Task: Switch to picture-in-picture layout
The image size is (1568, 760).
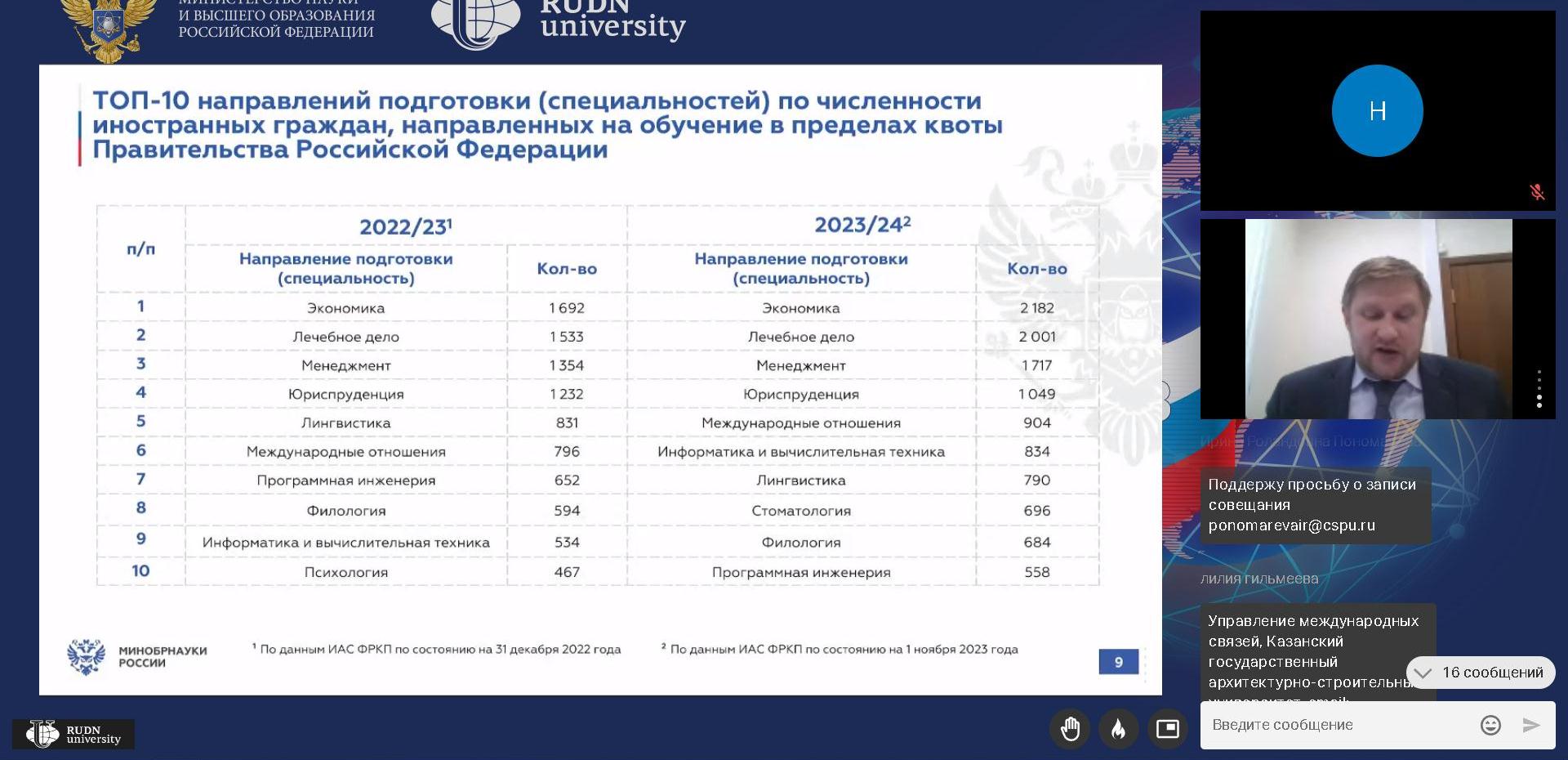Action: click(1167, 728)
